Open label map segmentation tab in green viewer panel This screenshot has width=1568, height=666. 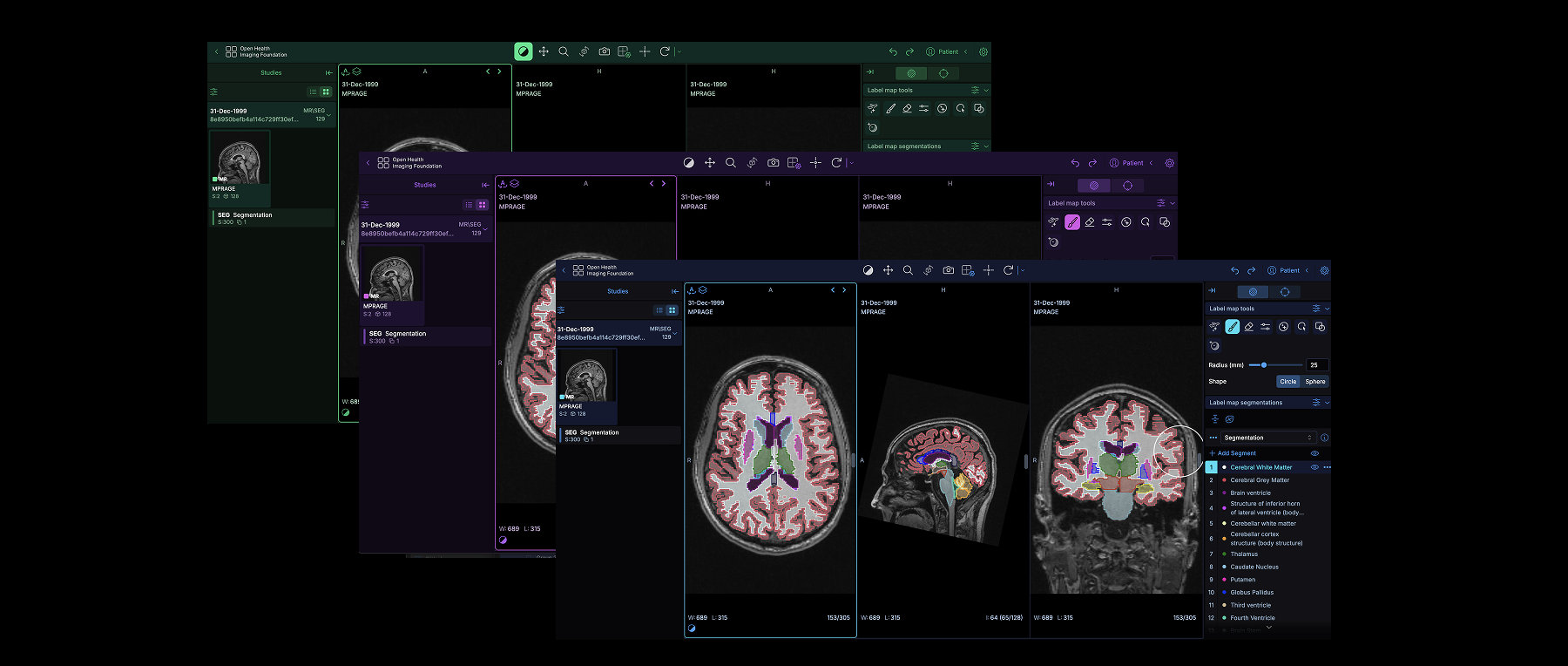point(911,73)
